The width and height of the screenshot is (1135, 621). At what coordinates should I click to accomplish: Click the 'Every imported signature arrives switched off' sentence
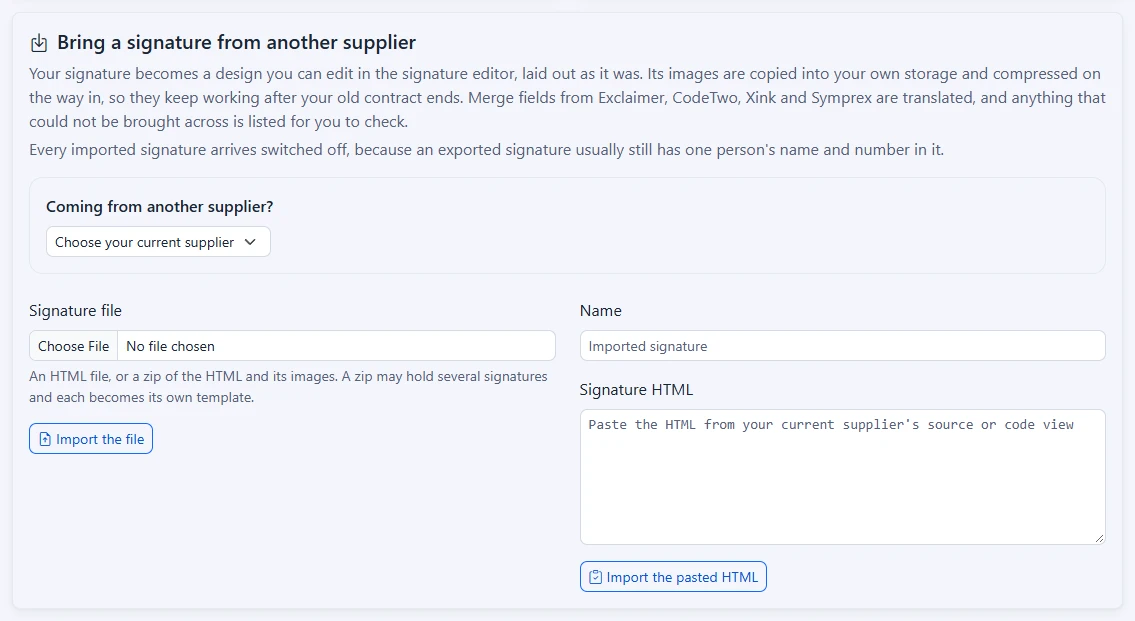tap(486, 150)
